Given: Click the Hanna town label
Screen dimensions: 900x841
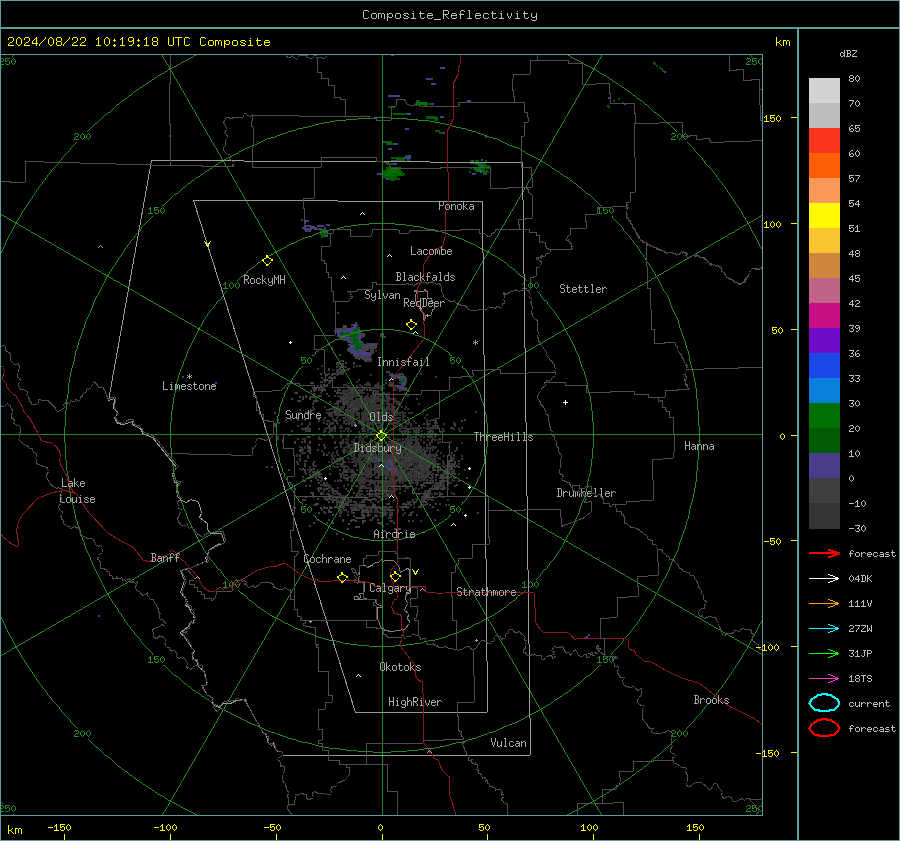Looking at the screenshot, I should pyautogui.click(x=699, y=446).
